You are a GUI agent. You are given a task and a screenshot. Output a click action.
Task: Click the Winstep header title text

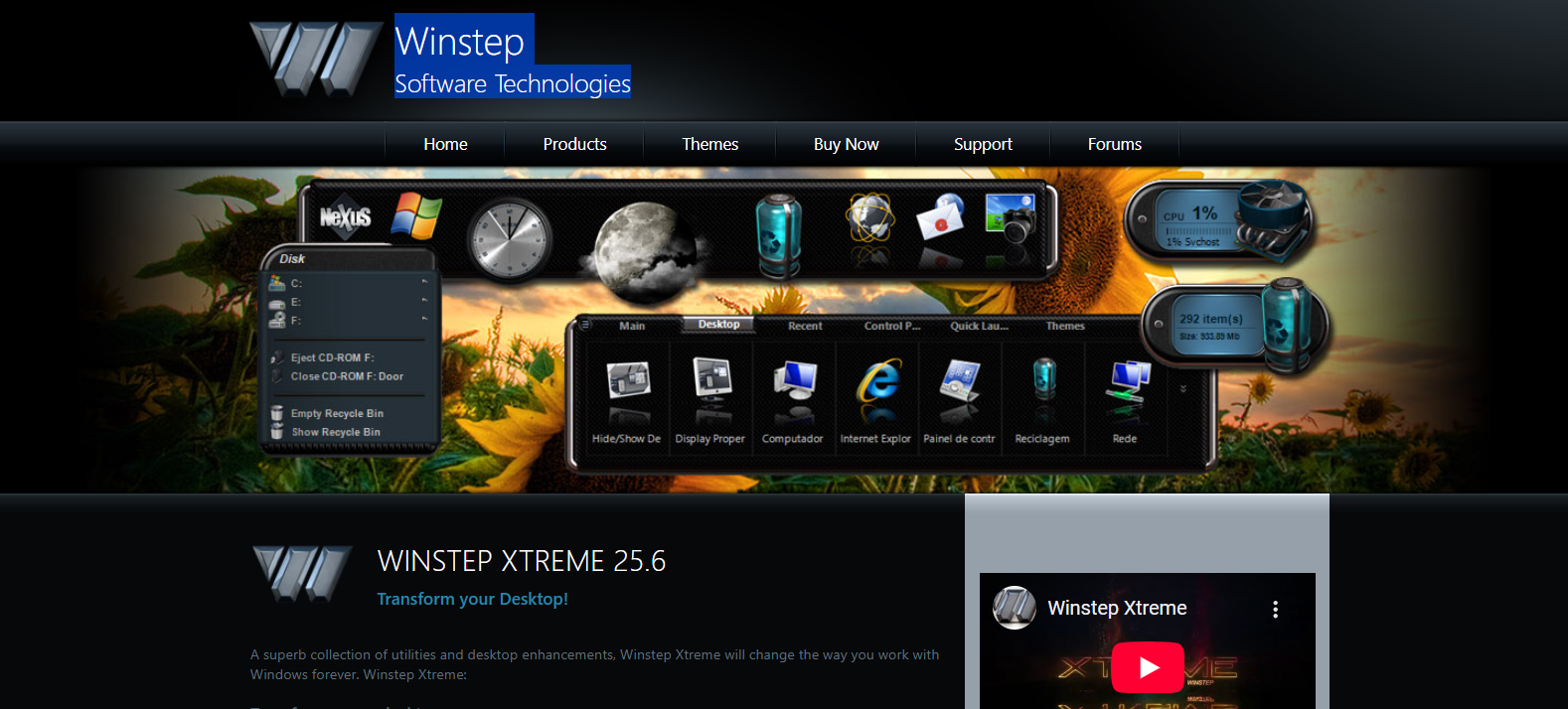point(460,42)
